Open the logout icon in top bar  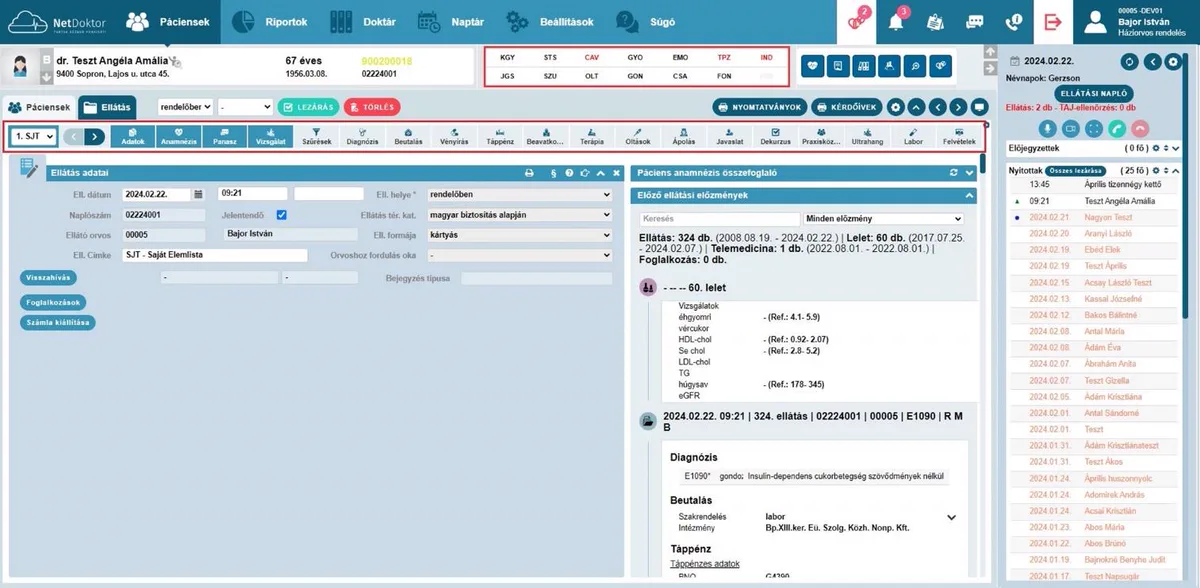(x=1052, y=21)
